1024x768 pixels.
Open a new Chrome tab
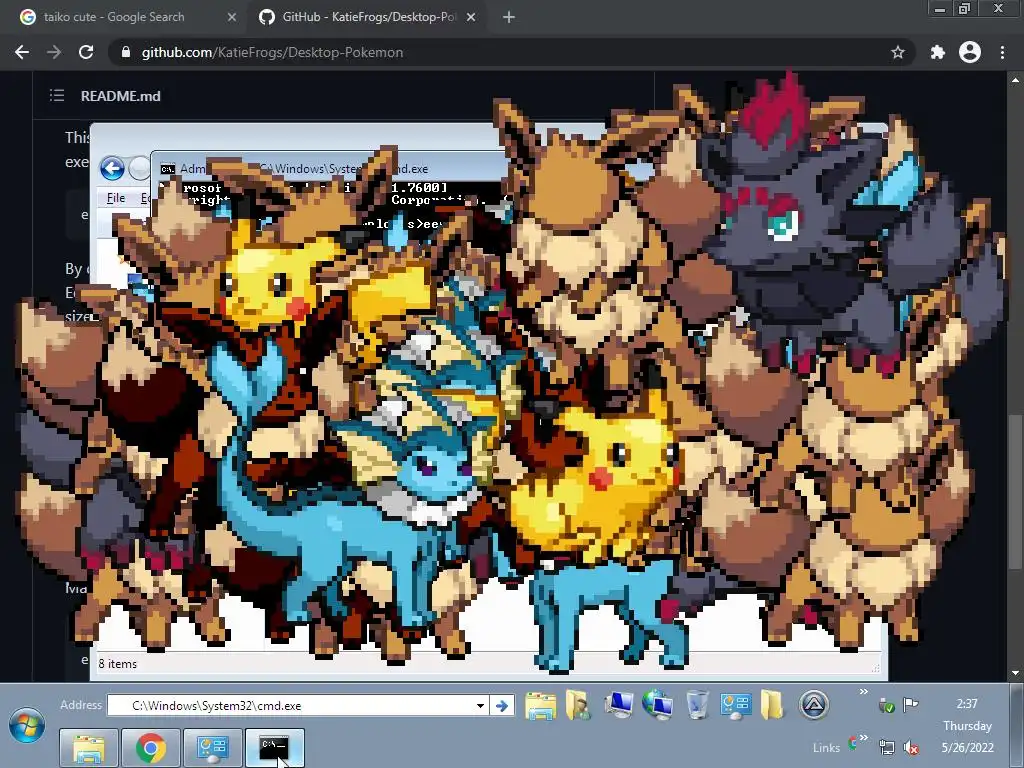point(509,18)
